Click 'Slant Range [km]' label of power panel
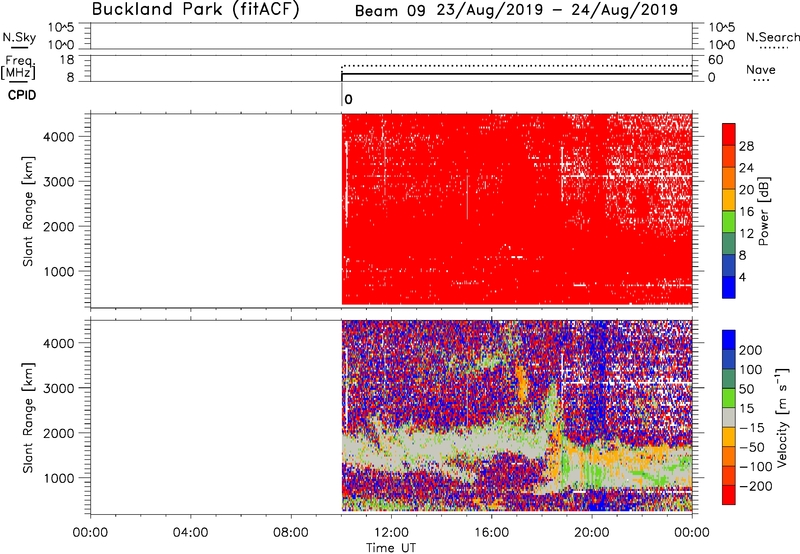 pyautogui.click(x=28, y=211)
